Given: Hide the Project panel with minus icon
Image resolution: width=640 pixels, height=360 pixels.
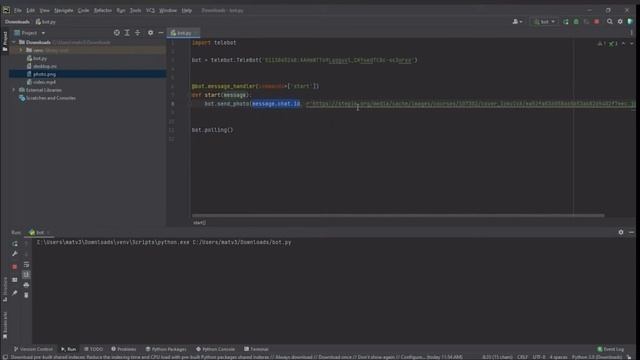Looking at the screenshot, I should pyautogui.click(x=161, y=33).
